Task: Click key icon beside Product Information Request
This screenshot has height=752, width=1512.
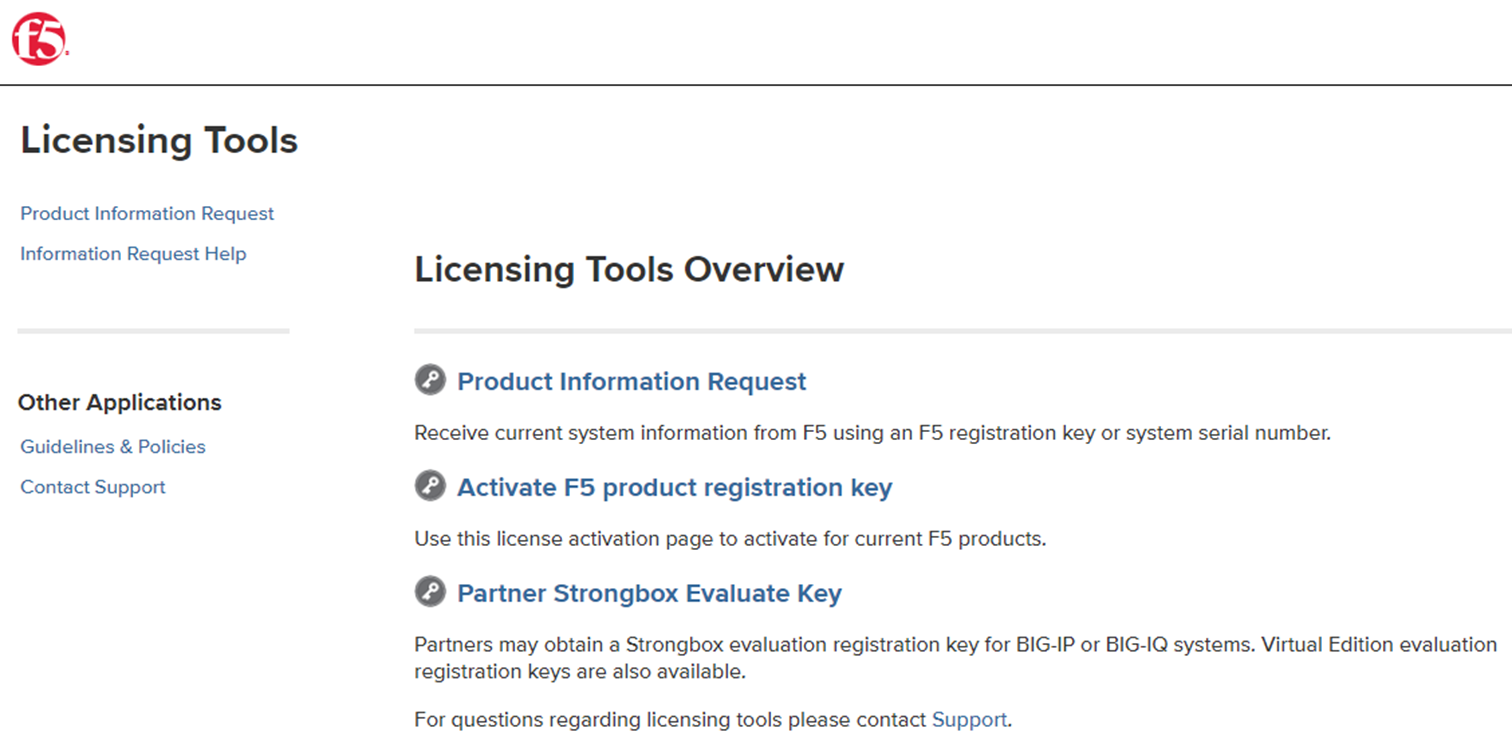Action: click(430, 380)
